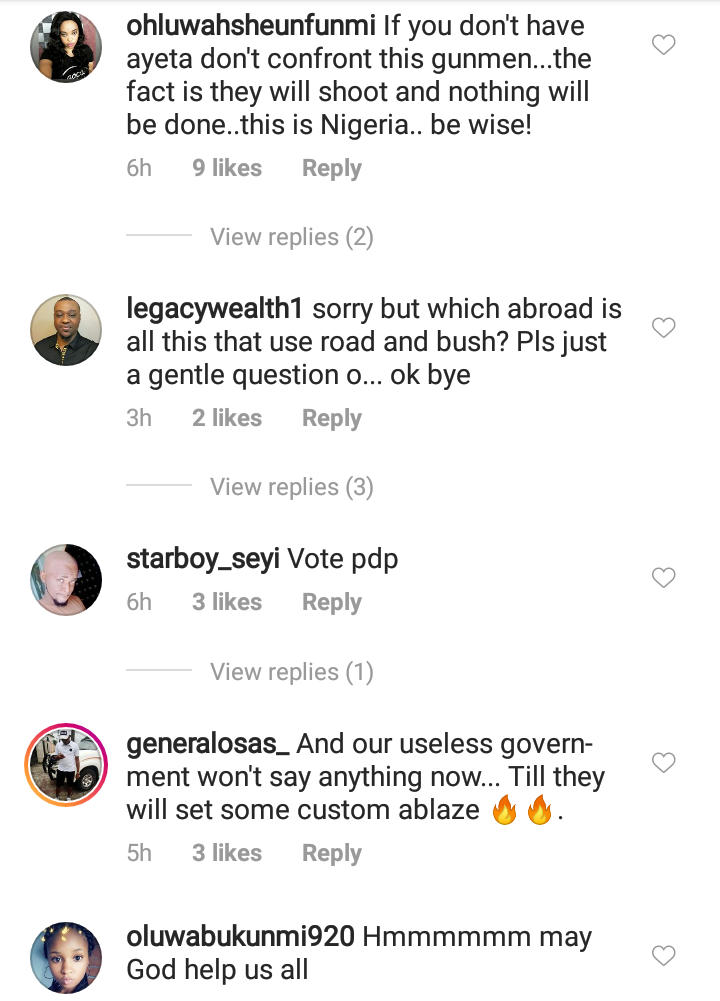The height and width of the screenshot is (1001, 720).
Task: Reply to legacywealth1's comment
Action: pos(331,418)
